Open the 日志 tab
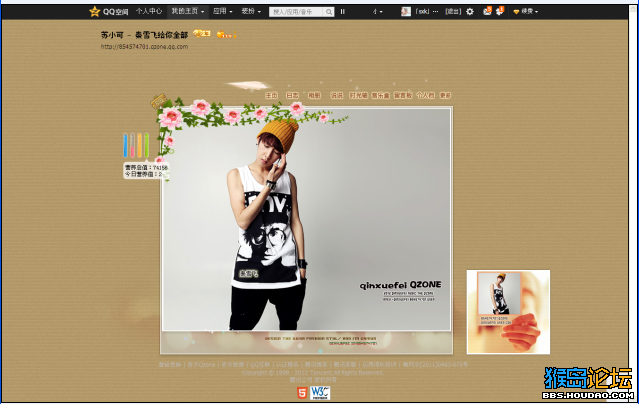 (292, 95)
